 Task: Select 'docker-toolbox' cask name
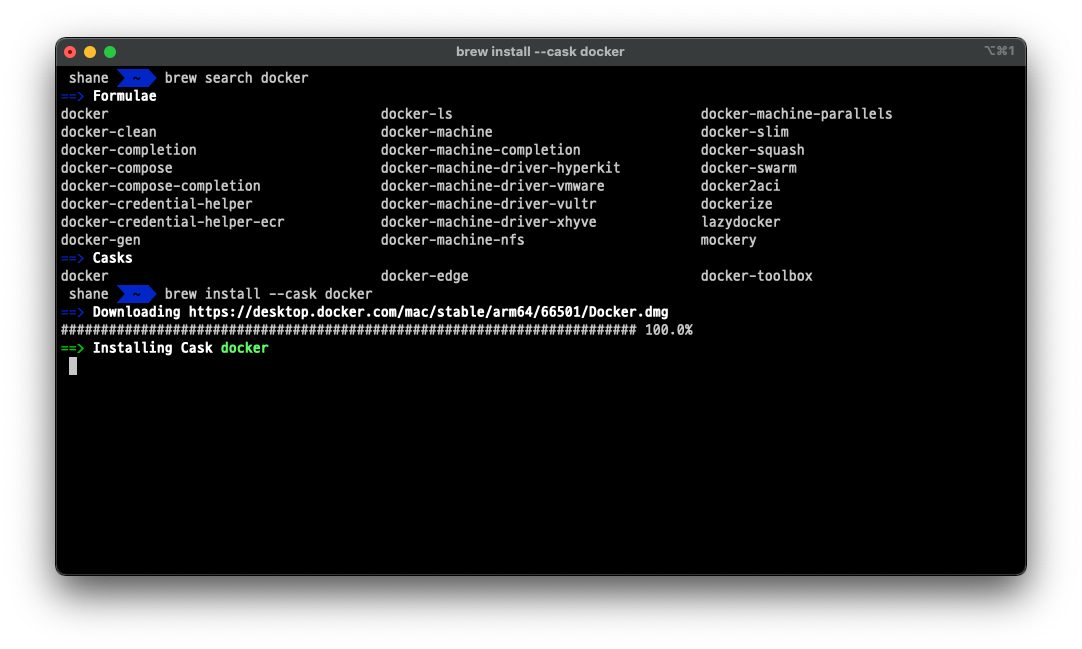(757, 276)
